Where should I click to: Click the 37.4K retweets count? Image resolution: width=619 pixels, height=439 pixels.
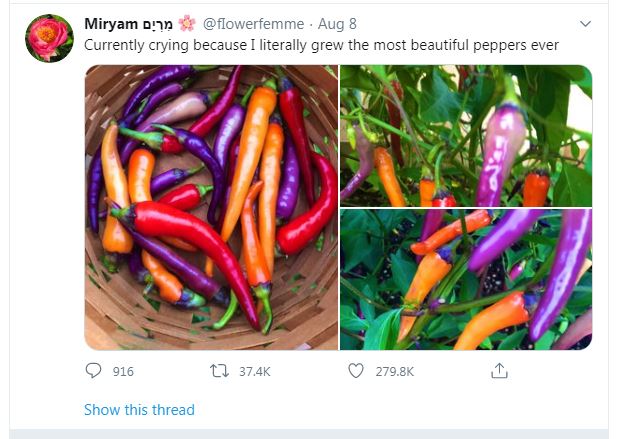pyautogui.click(x=254, y=371)
